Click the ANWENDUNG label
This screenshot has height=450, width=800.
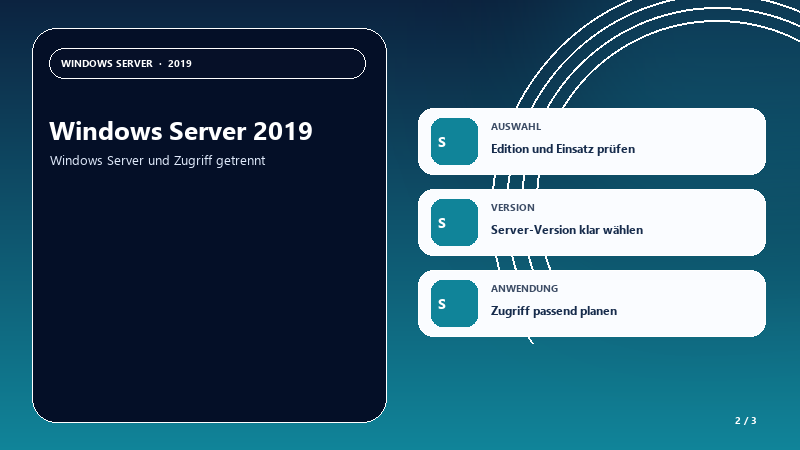click(x=524, y=288)
